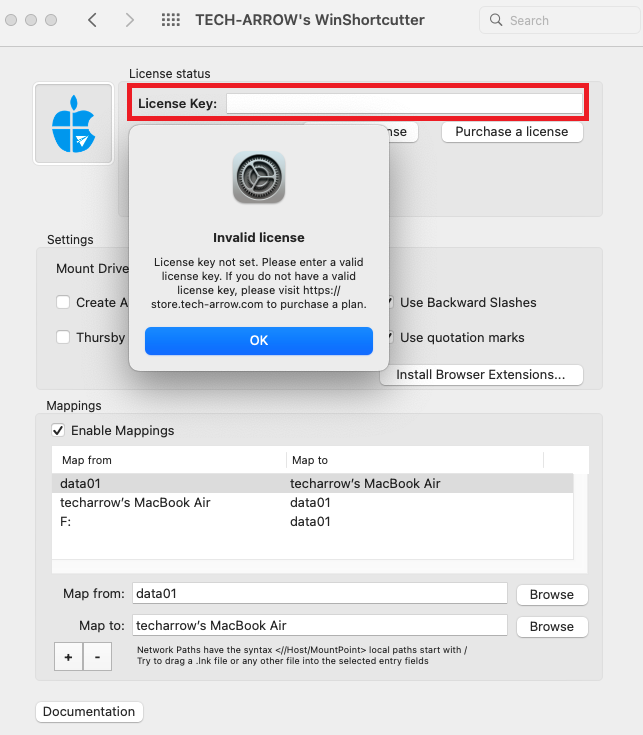Go forward with the right chevron
Viewport: 643px width, 735px height.
pos(130,20)
